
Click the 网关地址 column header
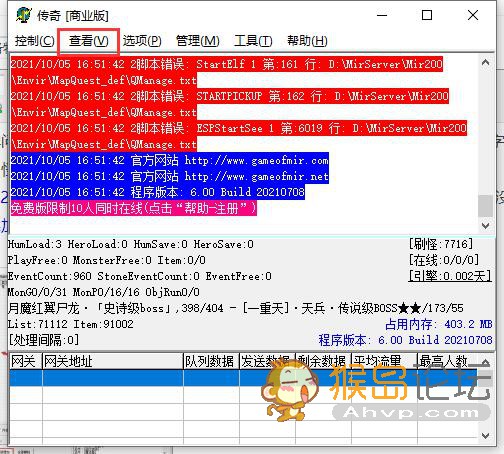113,361
